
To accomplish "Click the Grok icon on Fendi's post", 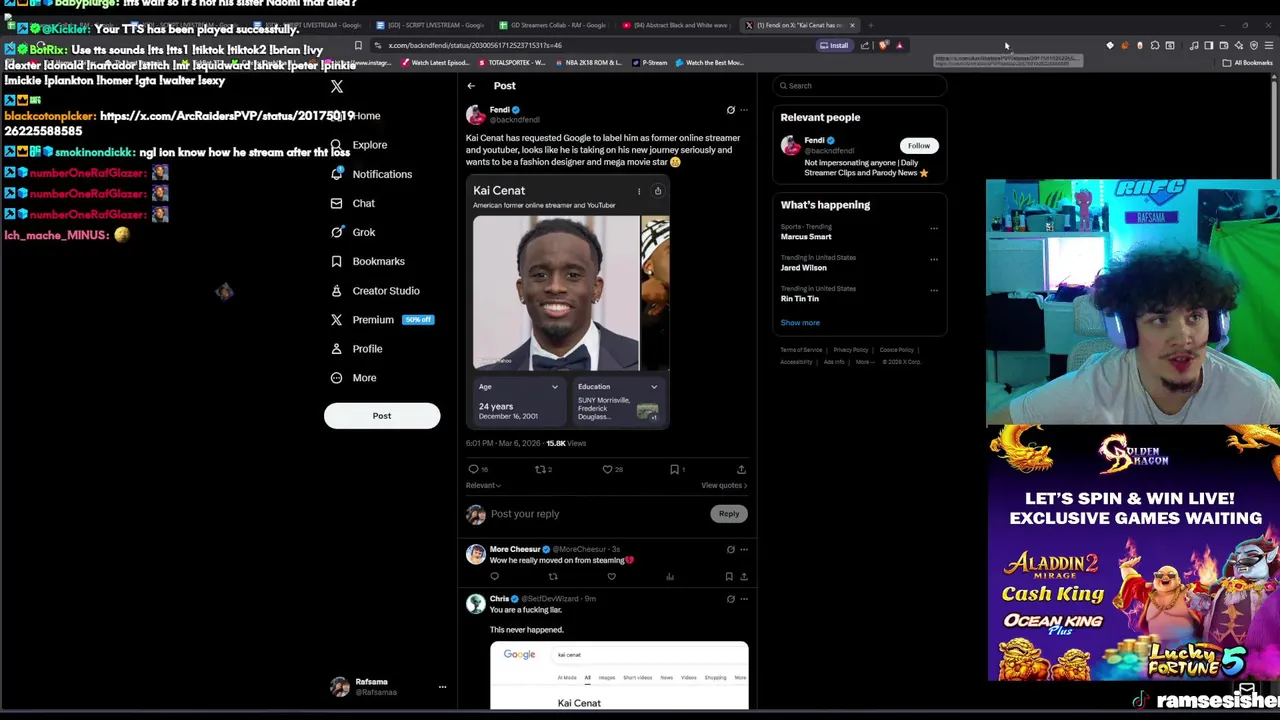I will click(730, 110).
